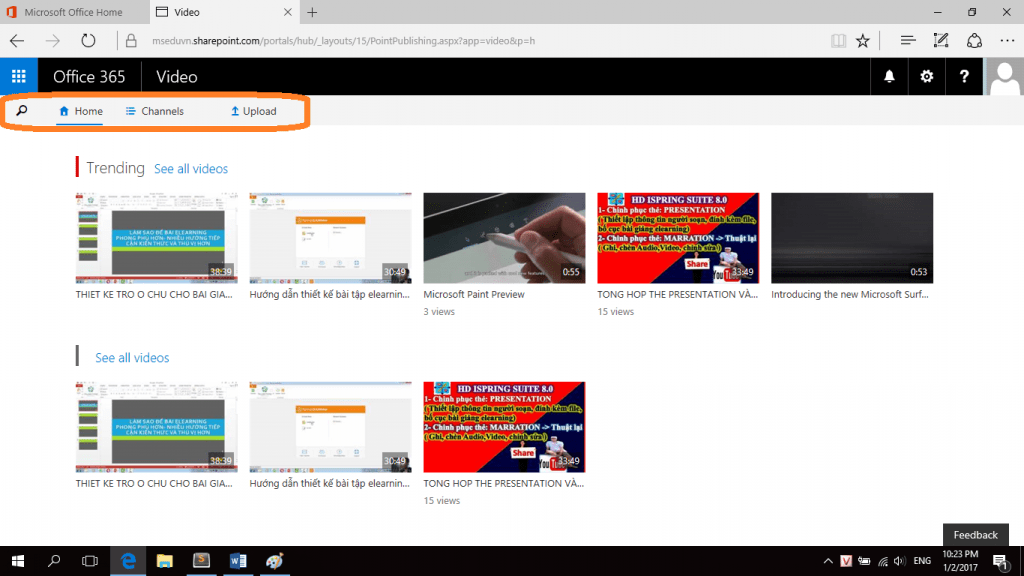This screenshot has width=1024, height=576.
Task: Open the browser More actions ellipsis
Action: pyautogui.click(x=1007, y=40)
